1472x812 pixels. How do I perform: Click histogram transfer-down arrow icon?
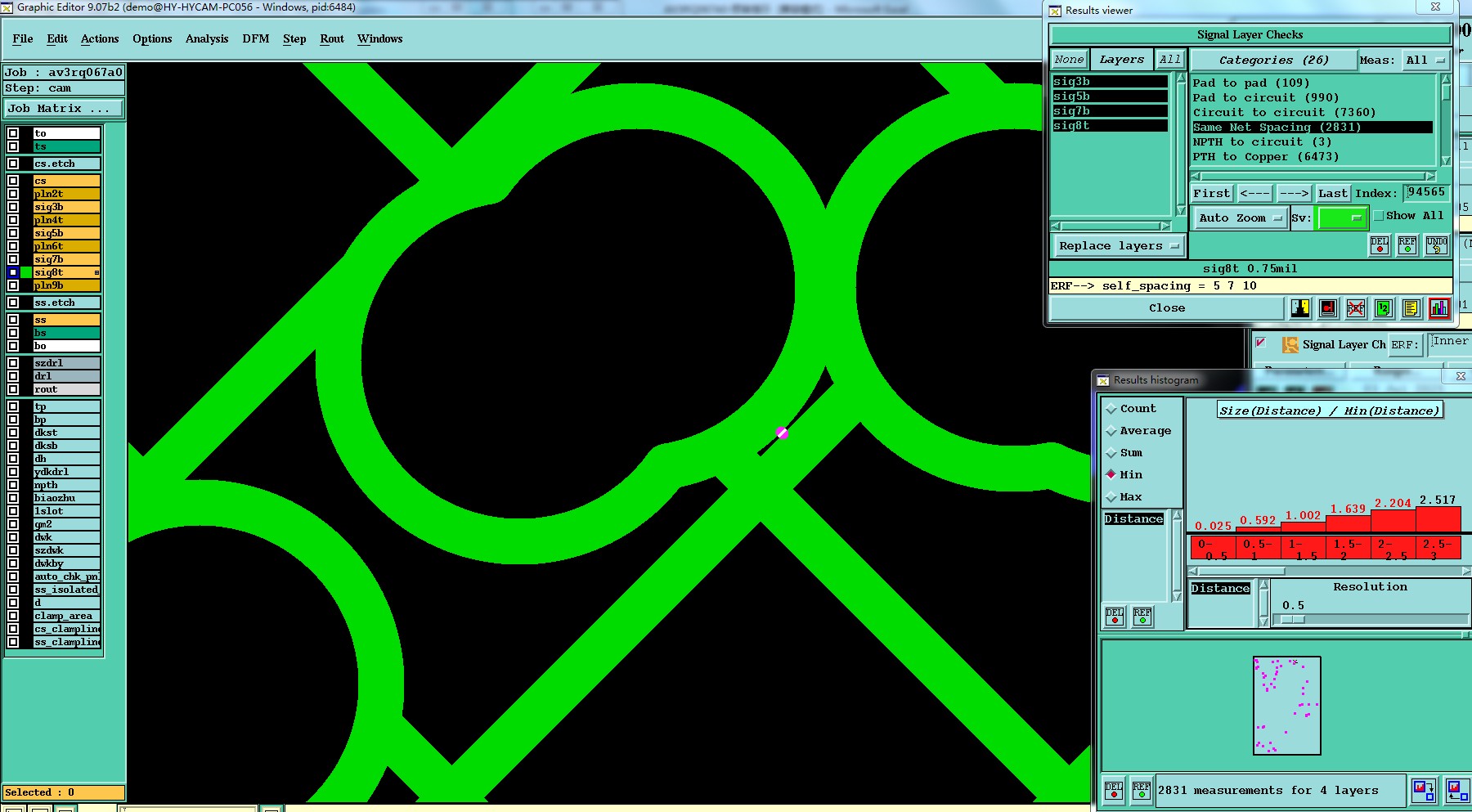[1424, 791]
